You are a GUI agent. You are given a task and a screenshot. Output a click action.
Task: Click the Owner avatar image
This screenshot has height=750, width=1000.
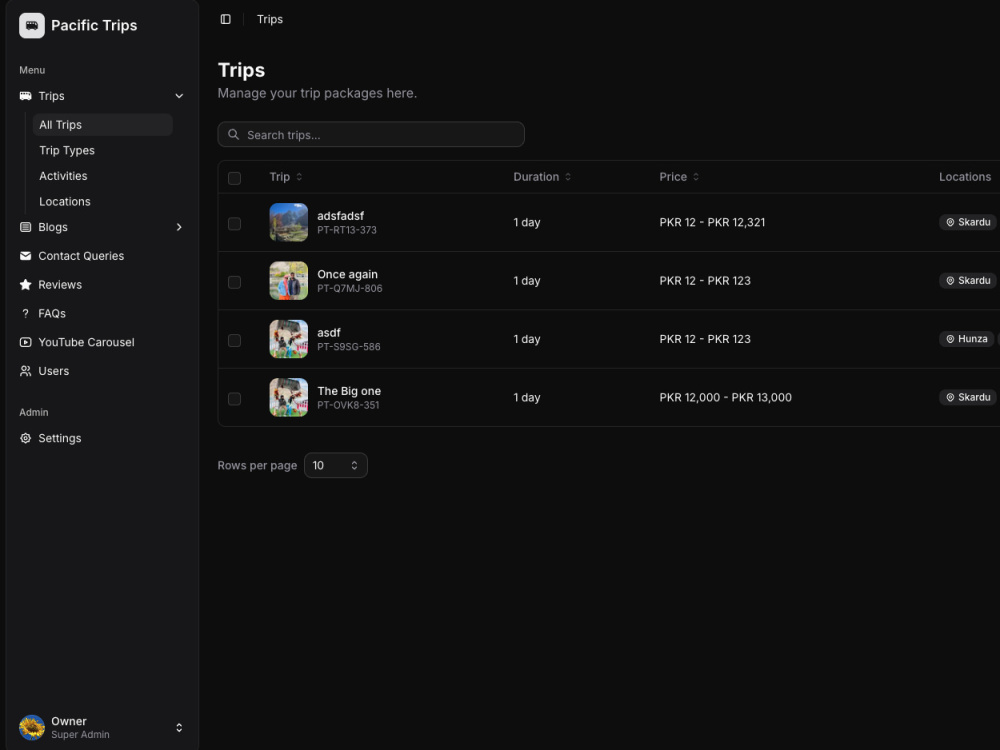32,727
